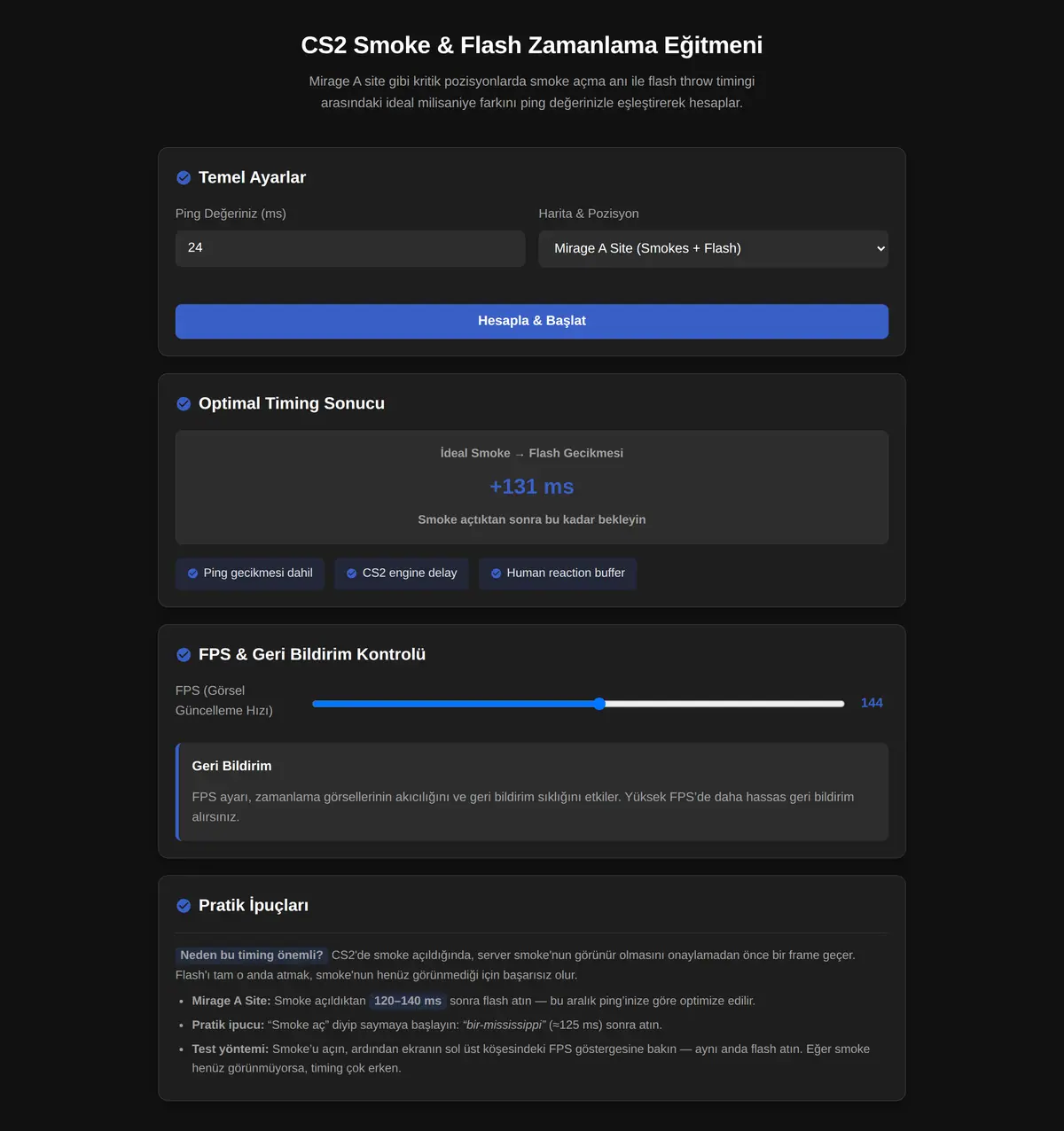Click the CS2 engine delay badge text

[x=410, y=573]
